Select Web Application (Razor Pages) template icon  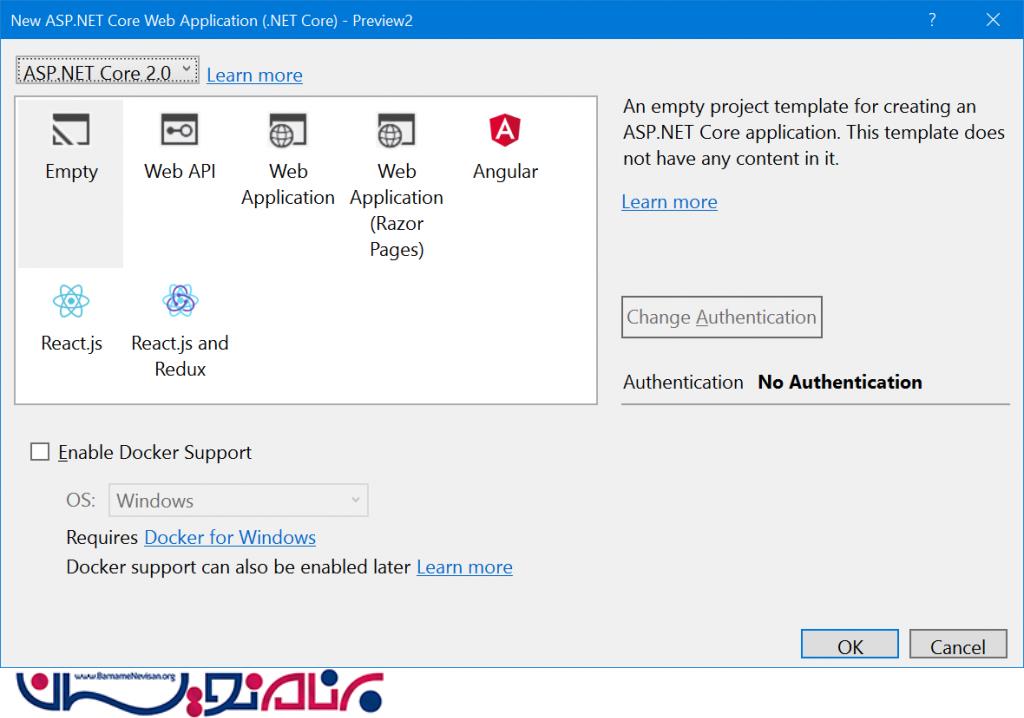pyautogui.click(x=396, y=130)
